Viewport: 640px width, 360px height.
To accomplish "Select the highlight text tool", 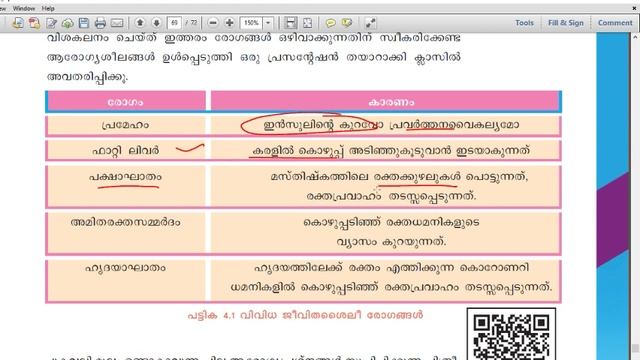I will pos(347,23).
